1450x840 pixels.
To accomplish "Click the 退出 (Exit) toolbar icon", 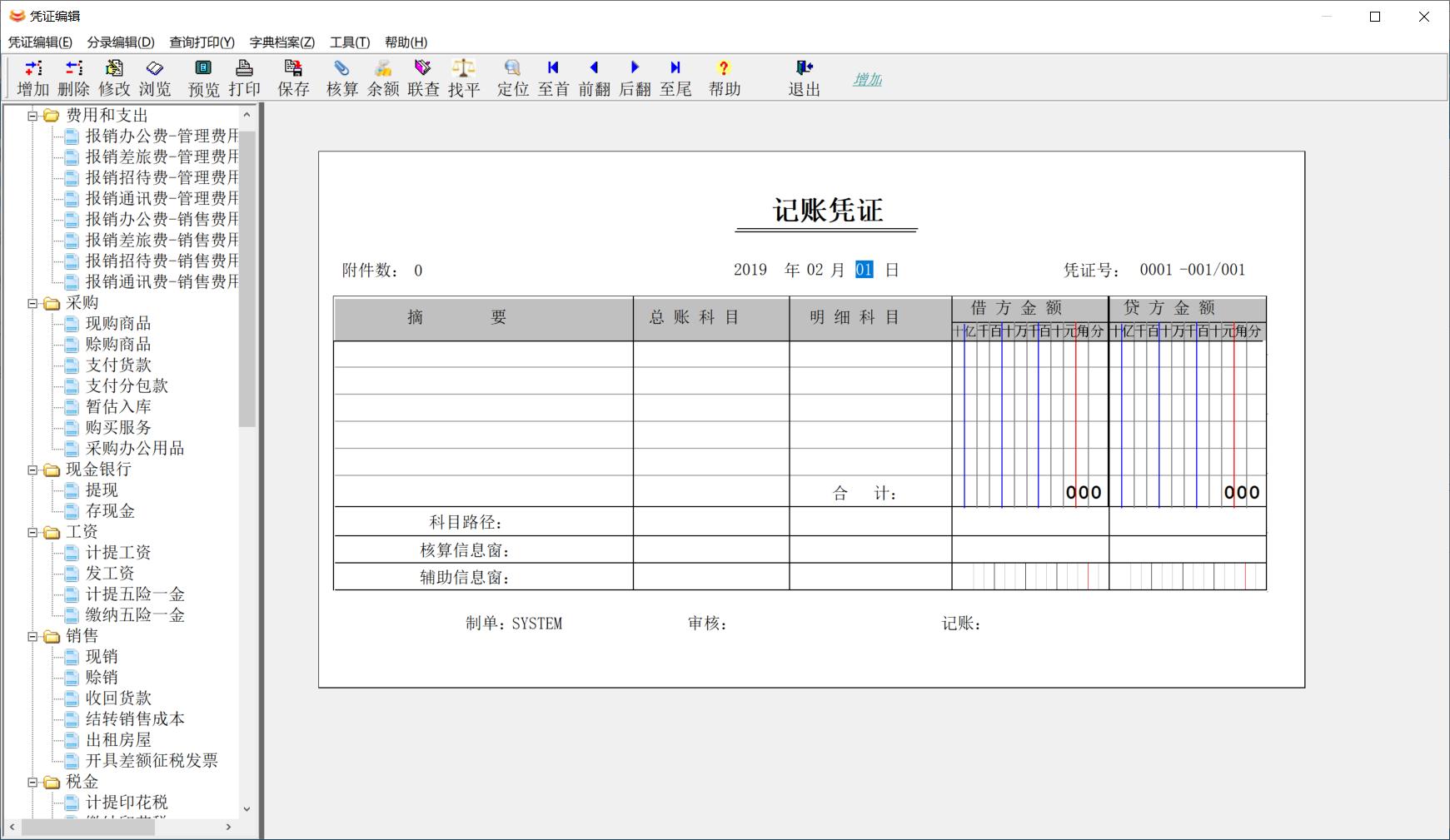I will click(805, 77).
